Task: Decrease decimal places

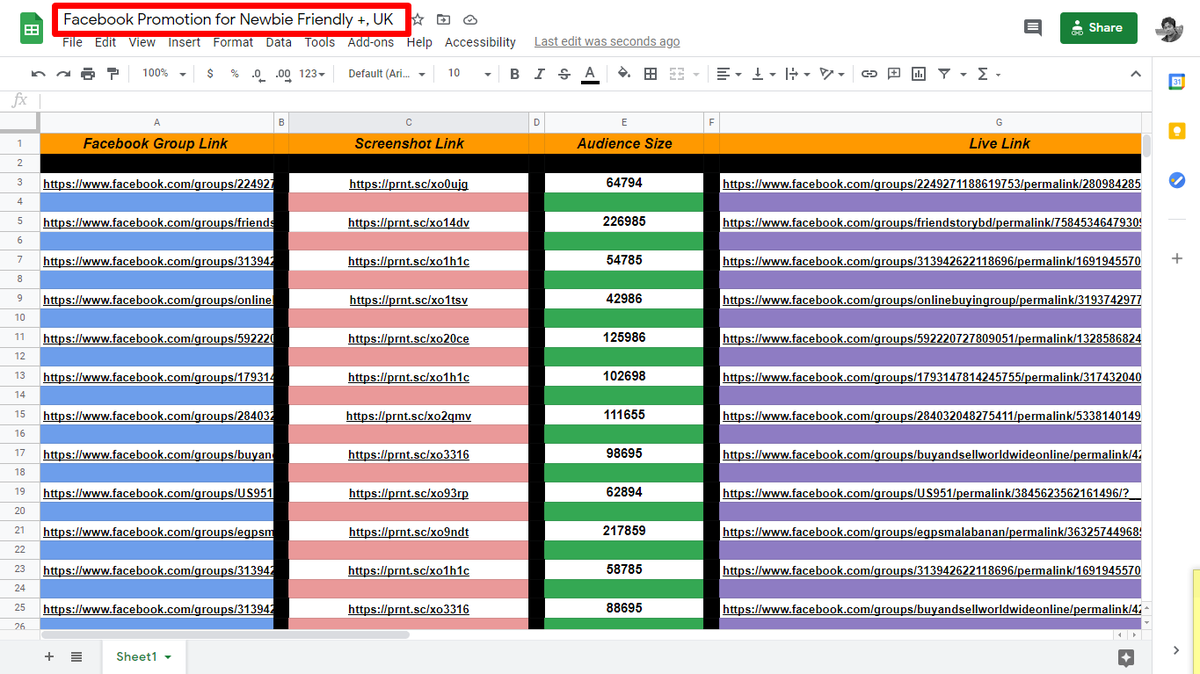Action: pos(258,74)
